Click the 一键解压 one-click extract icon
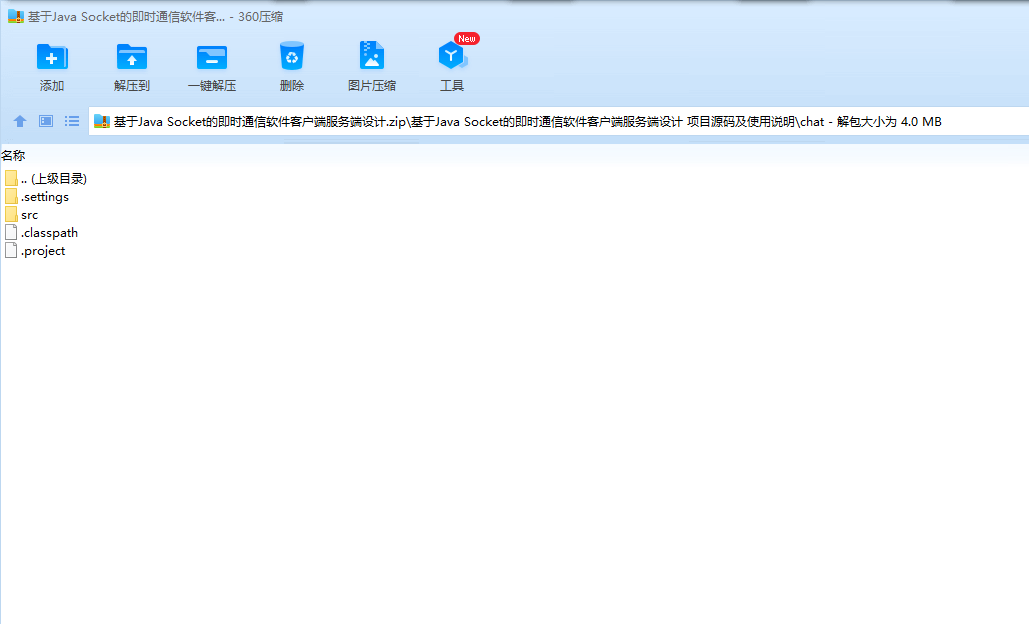Viewport: 1029px width, 624px height. pyautogui.click(x=211, y=57)
